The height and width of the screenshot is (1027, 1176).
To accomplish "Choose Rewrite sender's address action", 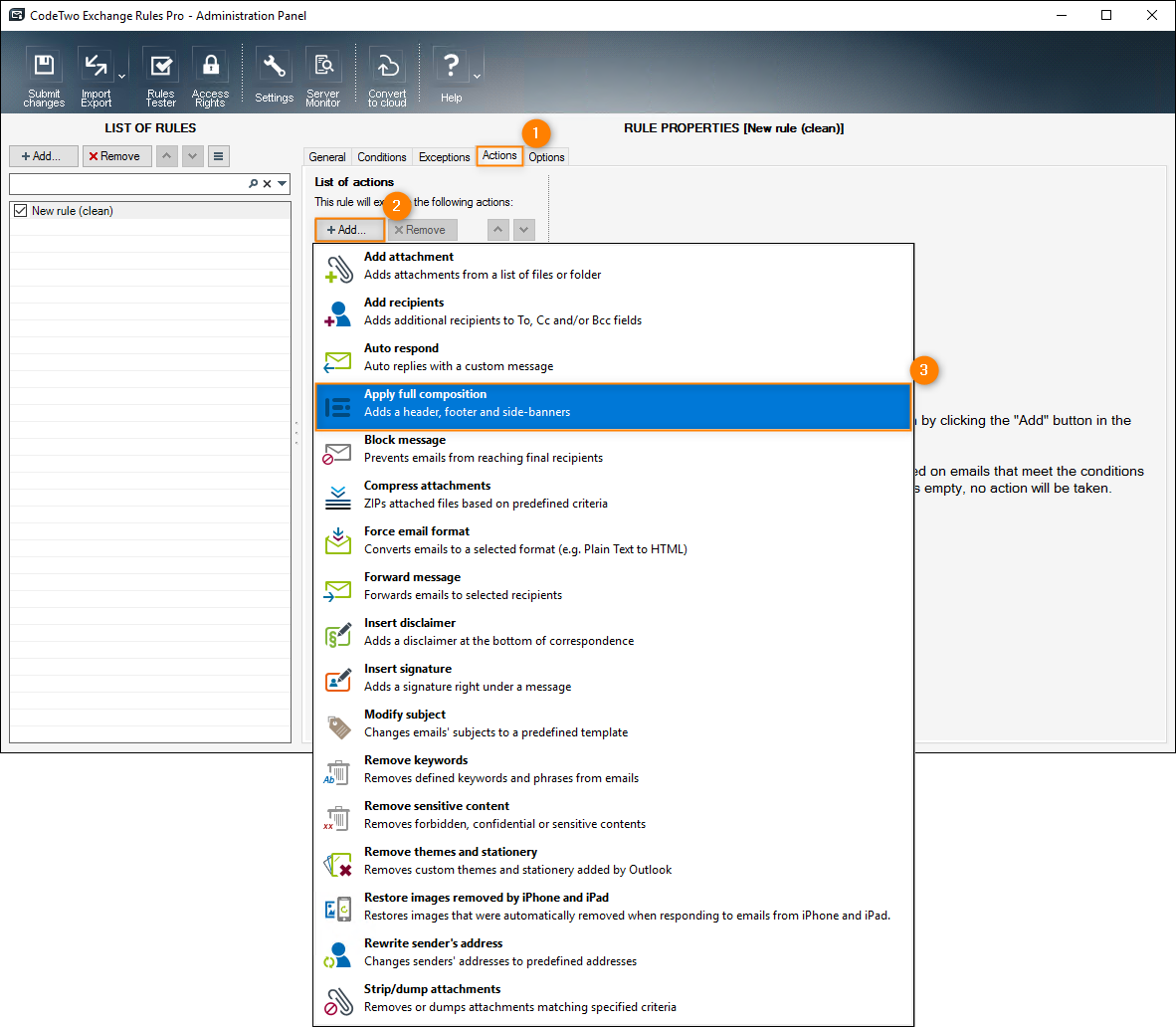I will (x=613, y=952).
